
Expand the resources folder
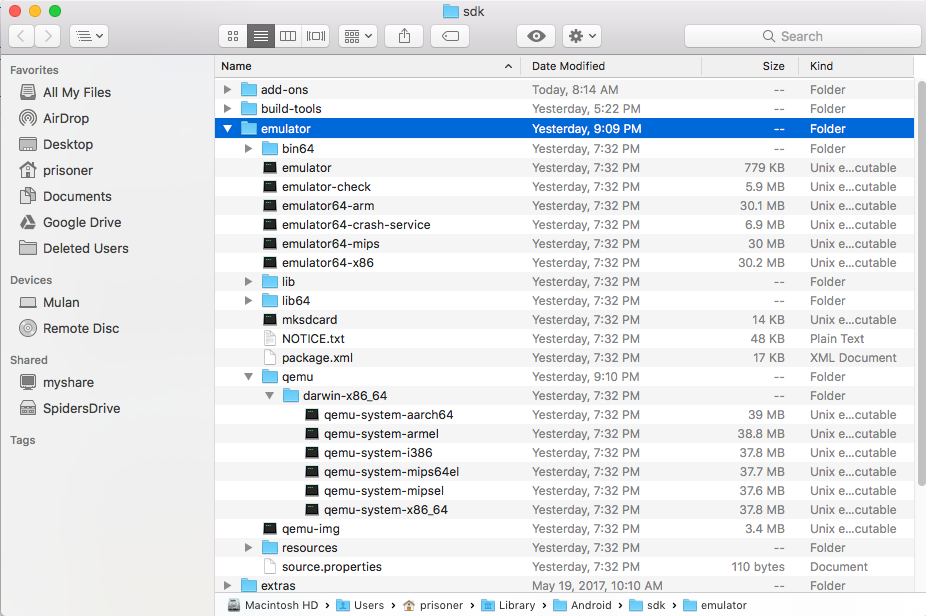point(249,547)
